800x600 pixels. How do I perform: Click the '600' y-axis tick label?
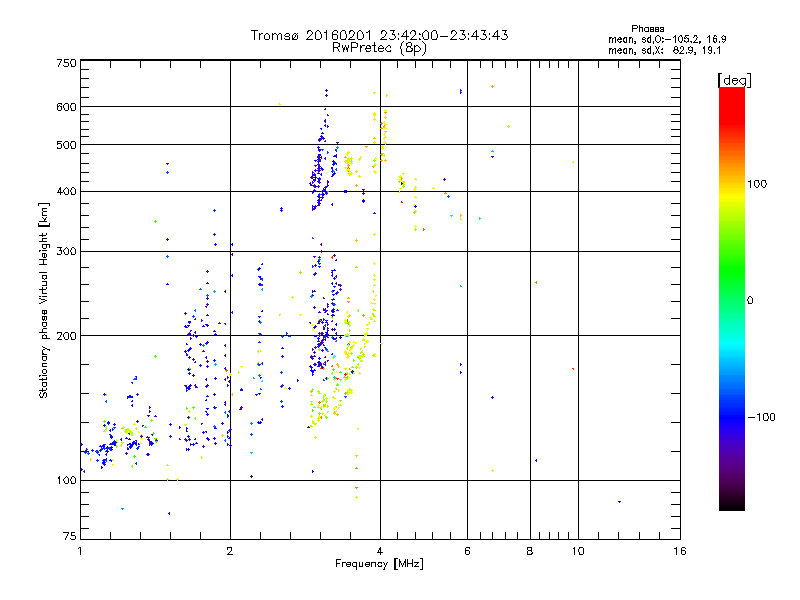tap(66, 107)
